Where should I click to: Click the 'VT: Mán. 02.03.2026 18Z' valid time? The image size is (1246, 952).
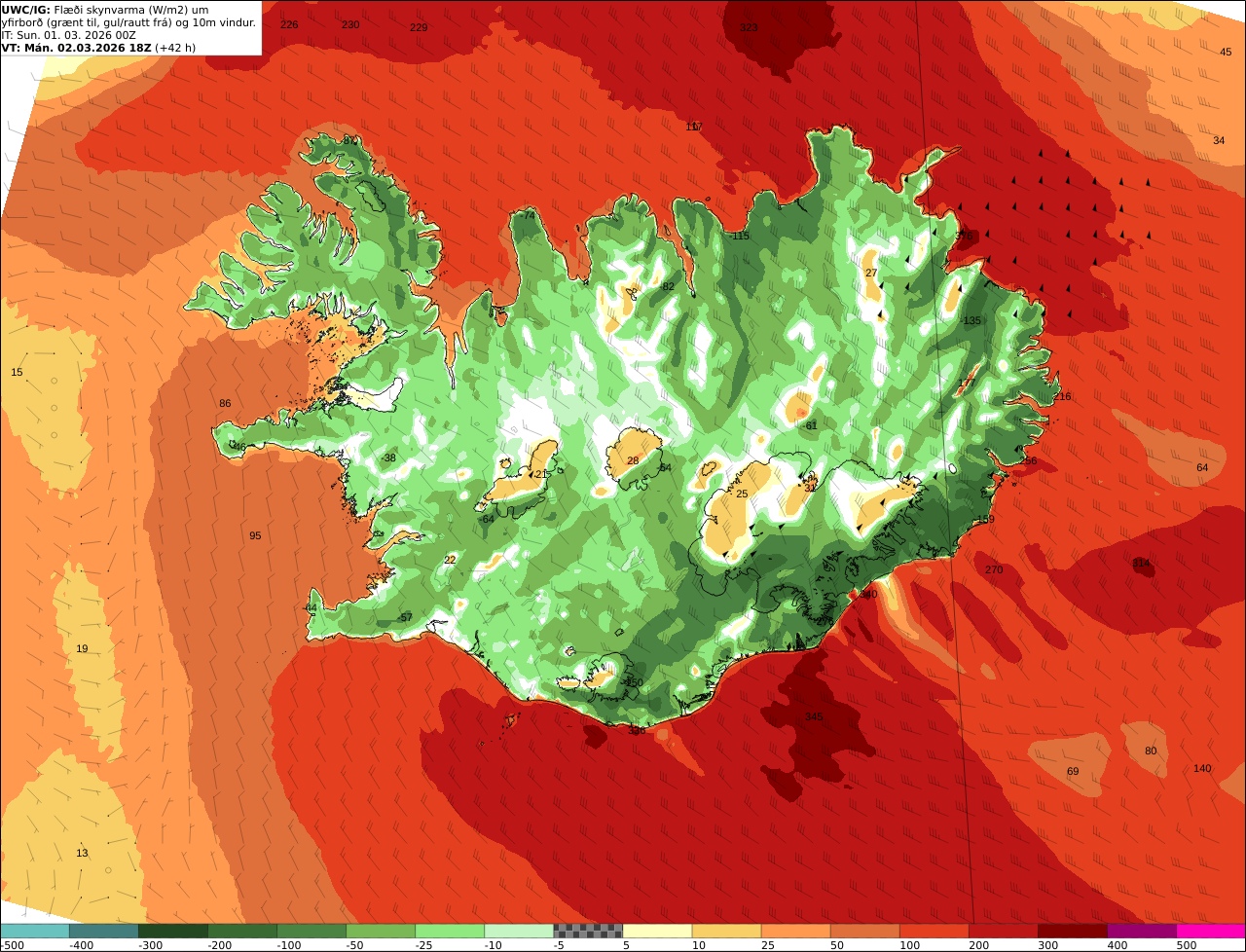76,48
